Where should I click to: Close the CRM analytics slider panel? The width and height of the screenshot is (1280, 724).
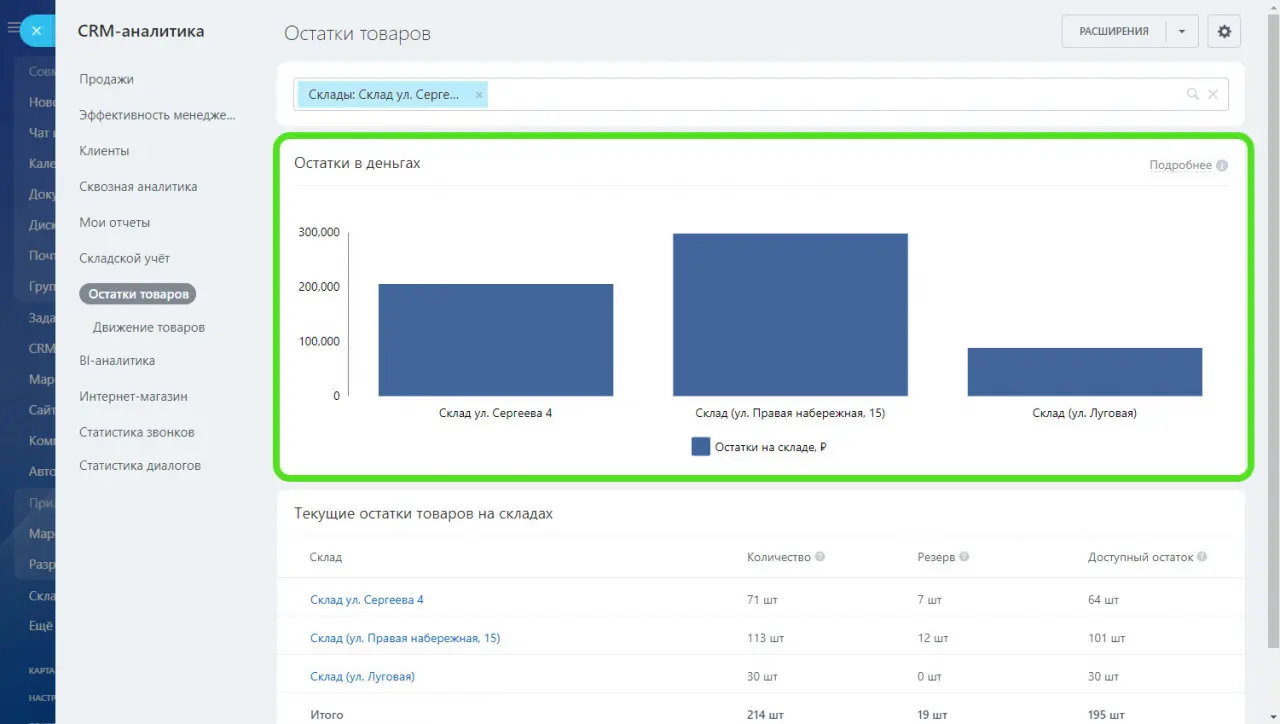37,31
